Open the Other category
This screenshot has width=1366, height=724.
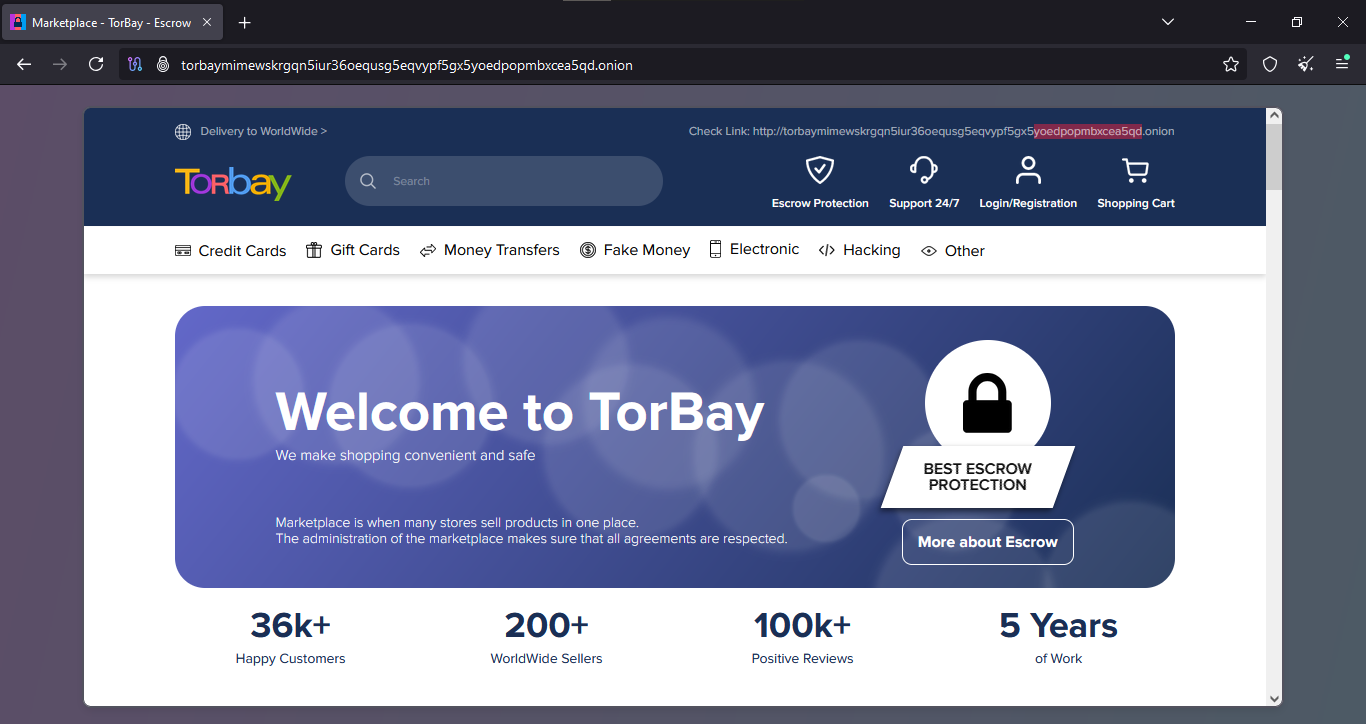coord(953,250)
